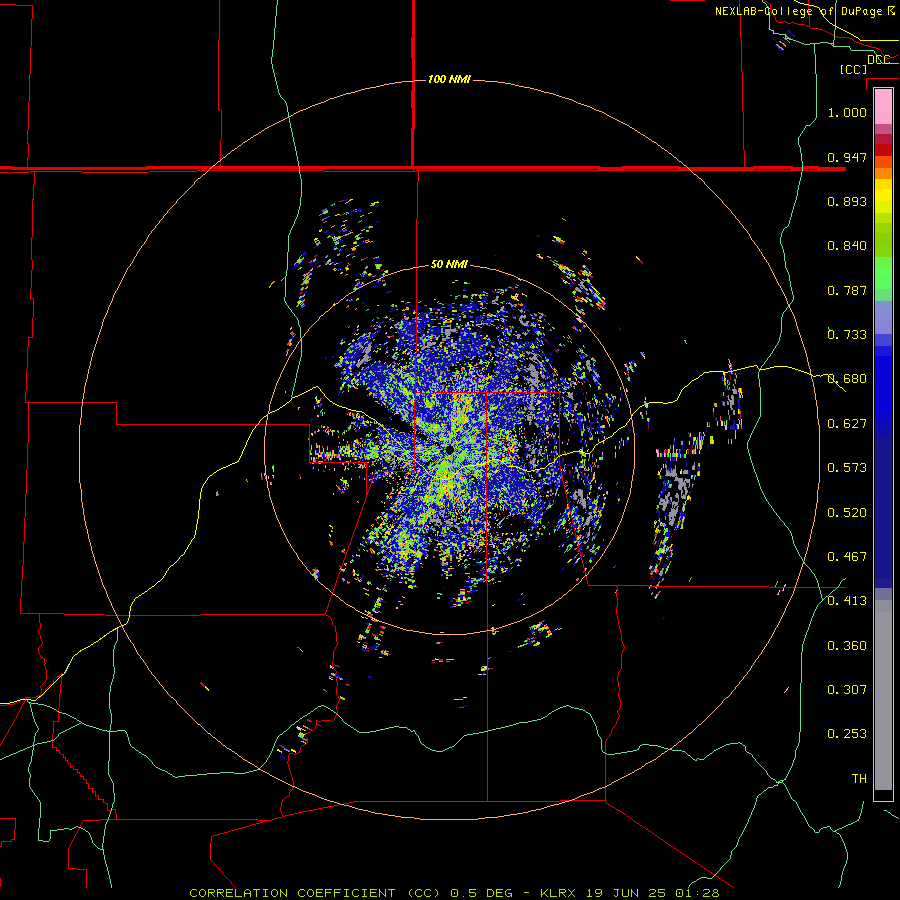900x900 pixels.
Task: Select the 0.840 legend value
Action: coord(847,246)
